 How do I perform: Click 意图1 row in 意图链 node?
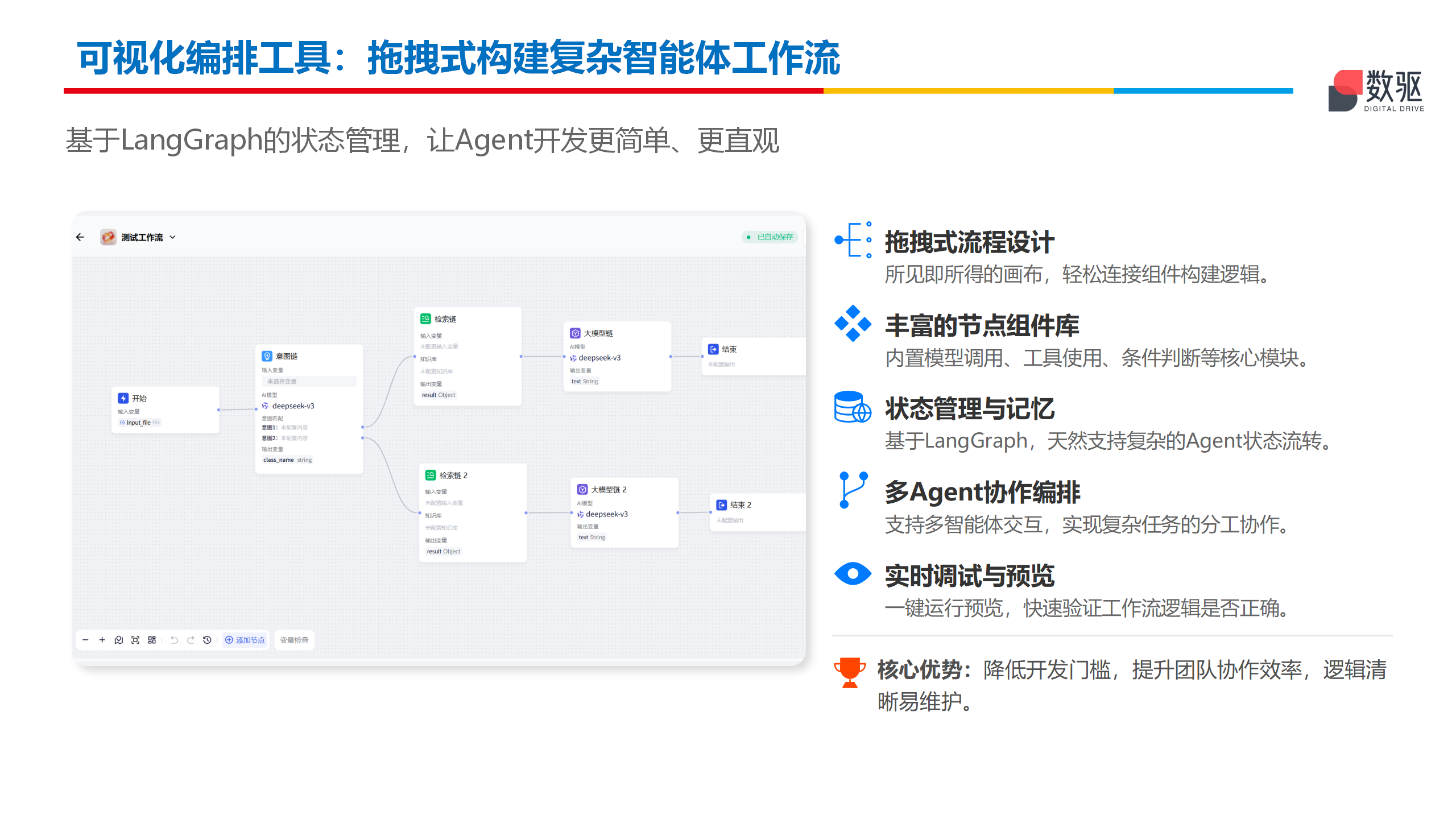click(x=285, y=428)
